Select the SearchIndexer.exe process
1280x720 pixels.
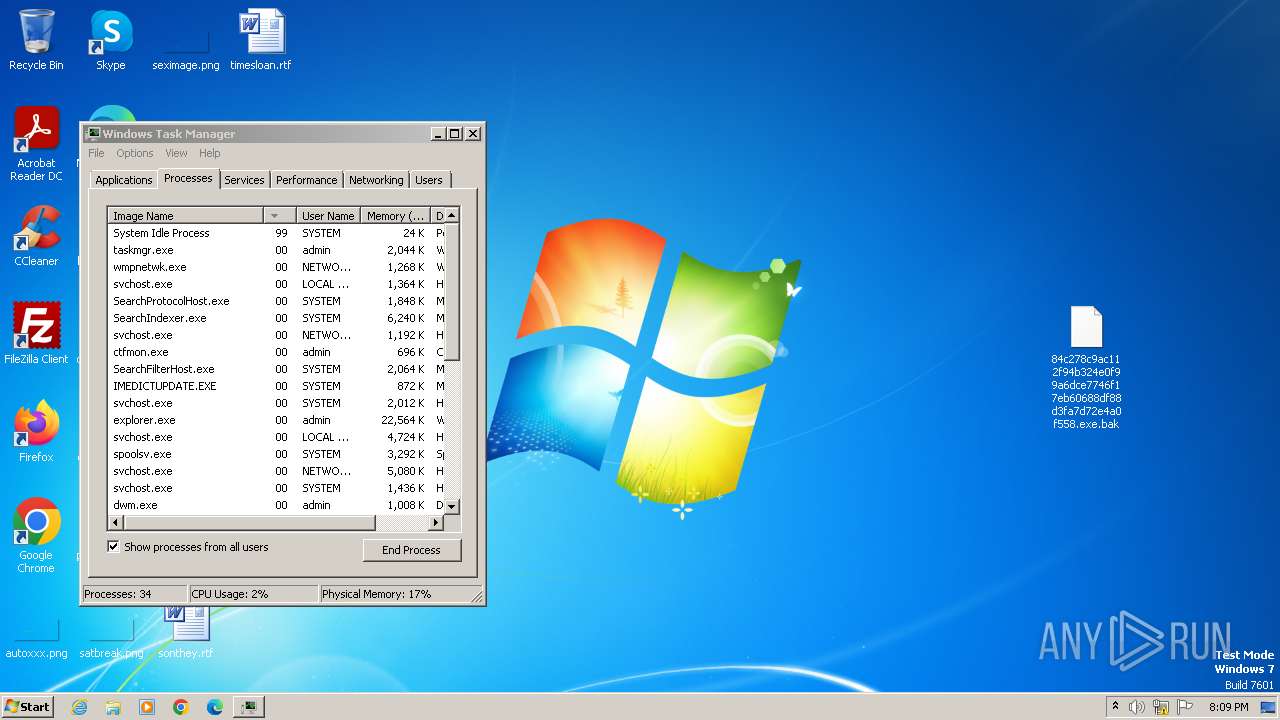276,318
